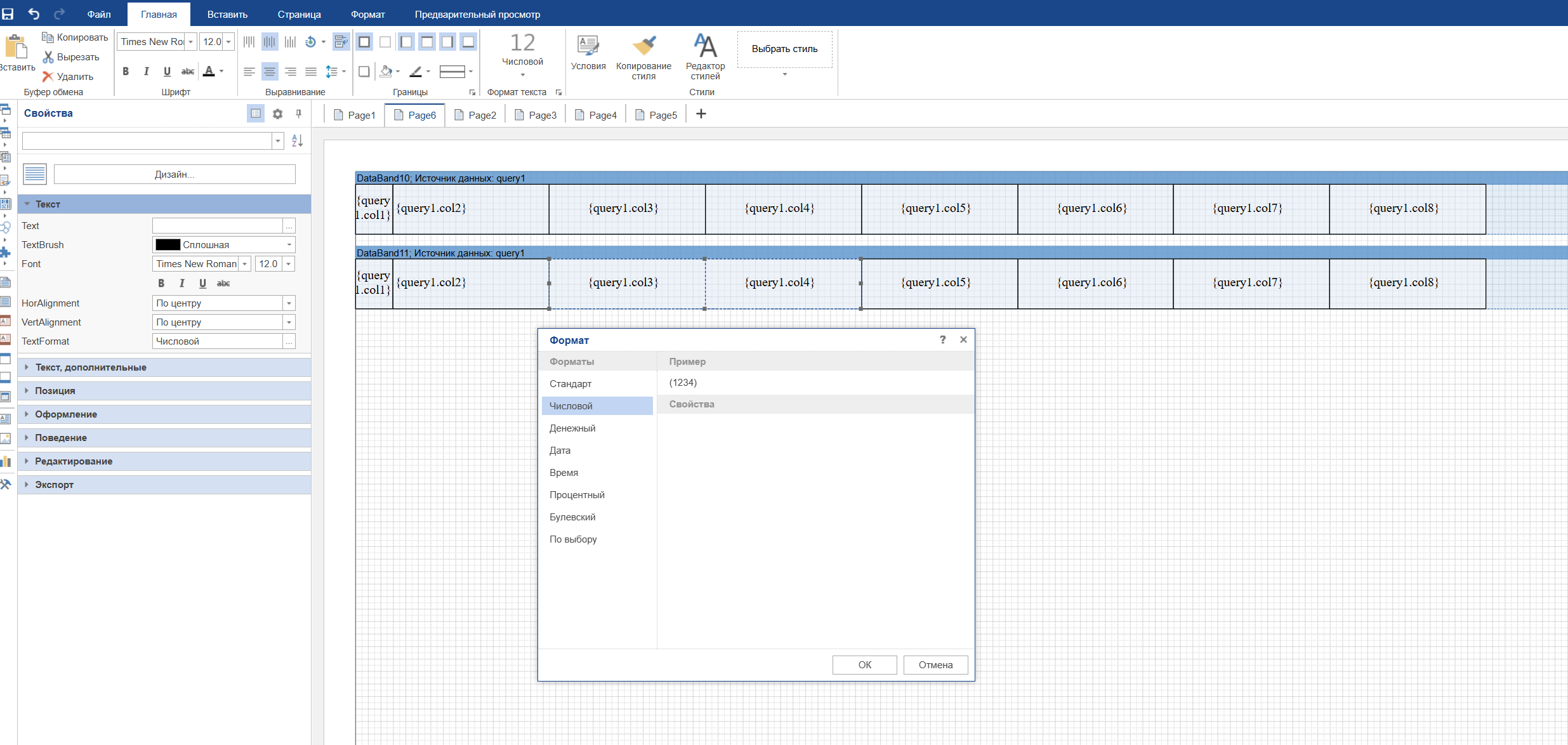Screen dimensions: 1568x745
Task: Click Копировать in the clipboard group
Action: click(x=75, y=37)
